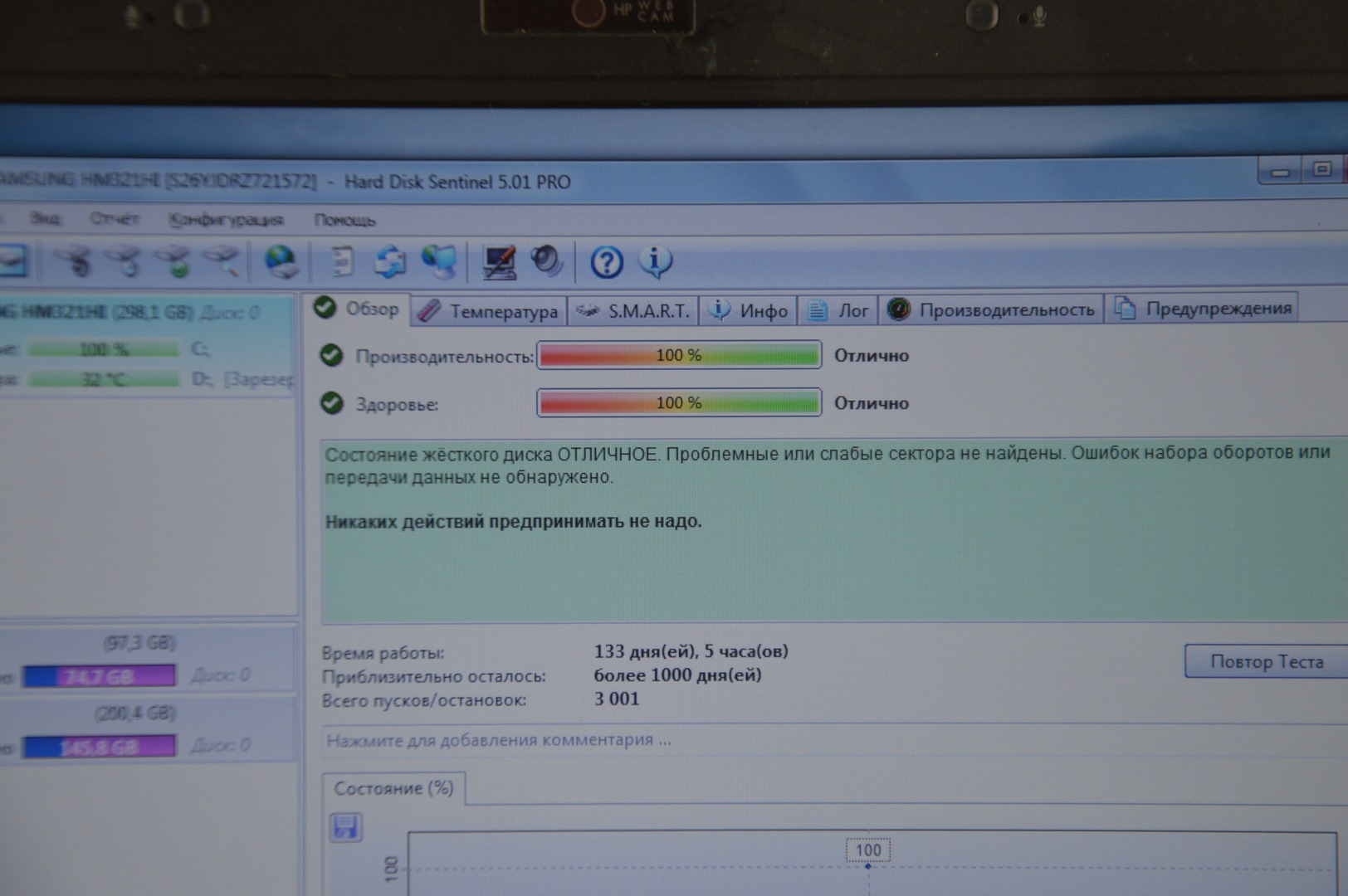Image resolution: width=1348 pixels, height=896 pixels.
Task: Open configuration via computer-screwdriver icon
Action: pyautogui.click(x=499, y=263)
